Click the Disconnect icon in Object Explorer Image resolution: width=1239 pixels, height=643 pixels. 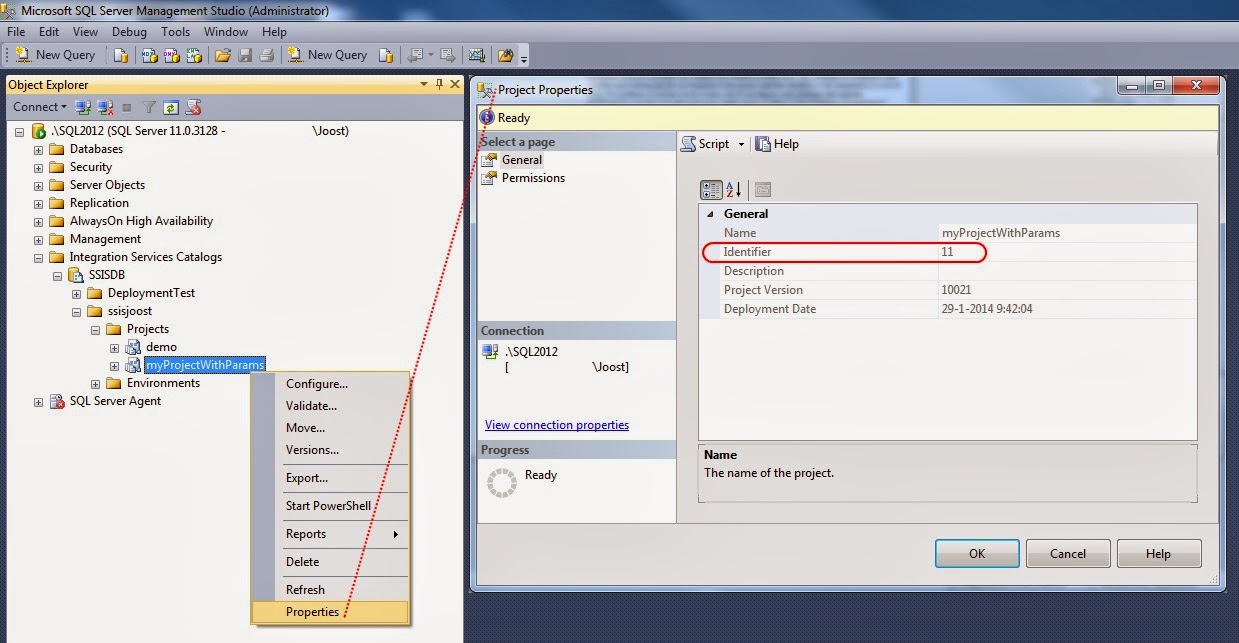click(104, 107)
